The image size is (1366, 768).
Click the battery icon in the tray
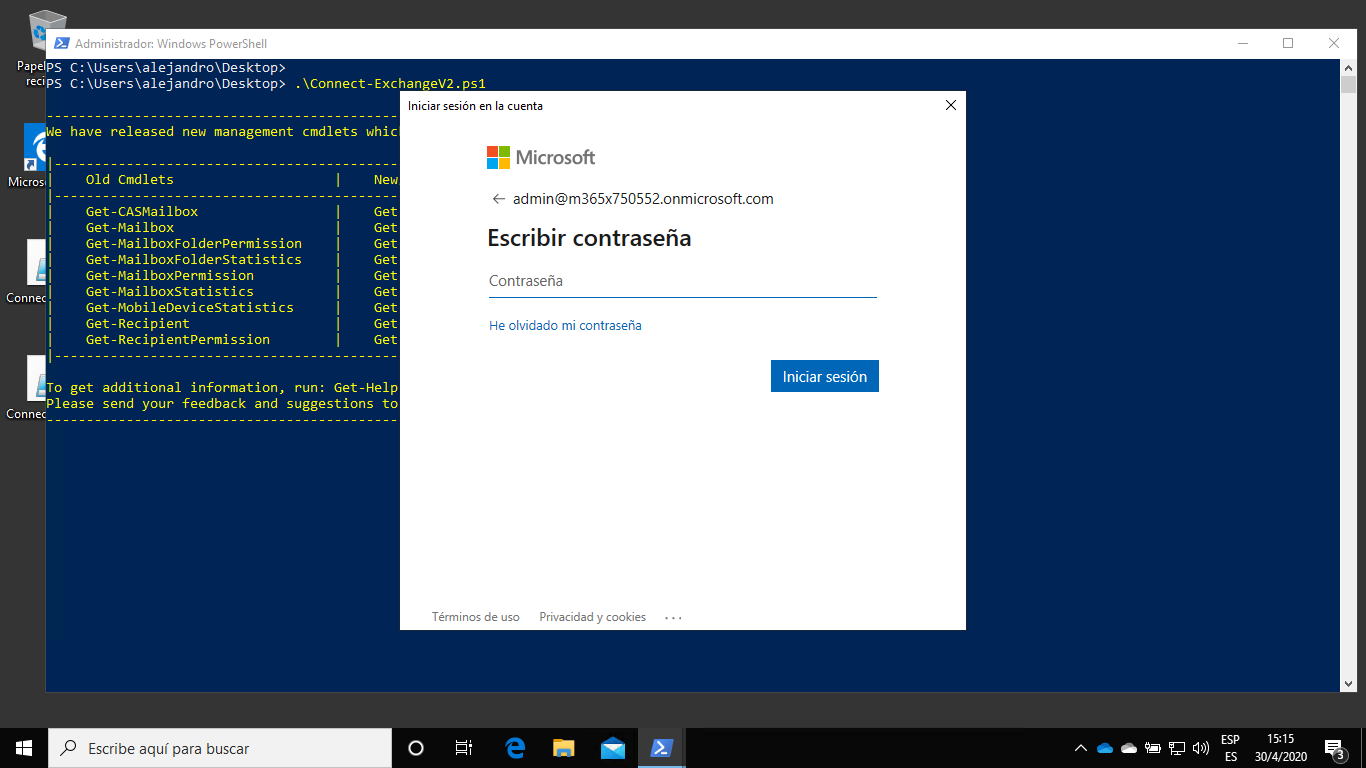click(1153, 747)
